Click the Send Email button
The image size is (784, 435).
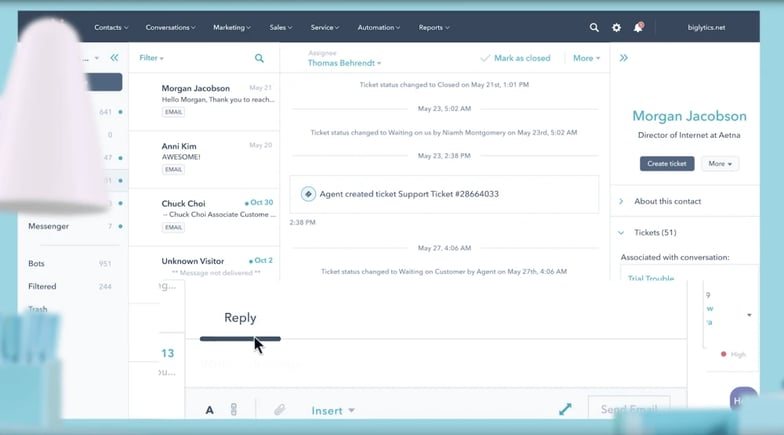[628, 409]
